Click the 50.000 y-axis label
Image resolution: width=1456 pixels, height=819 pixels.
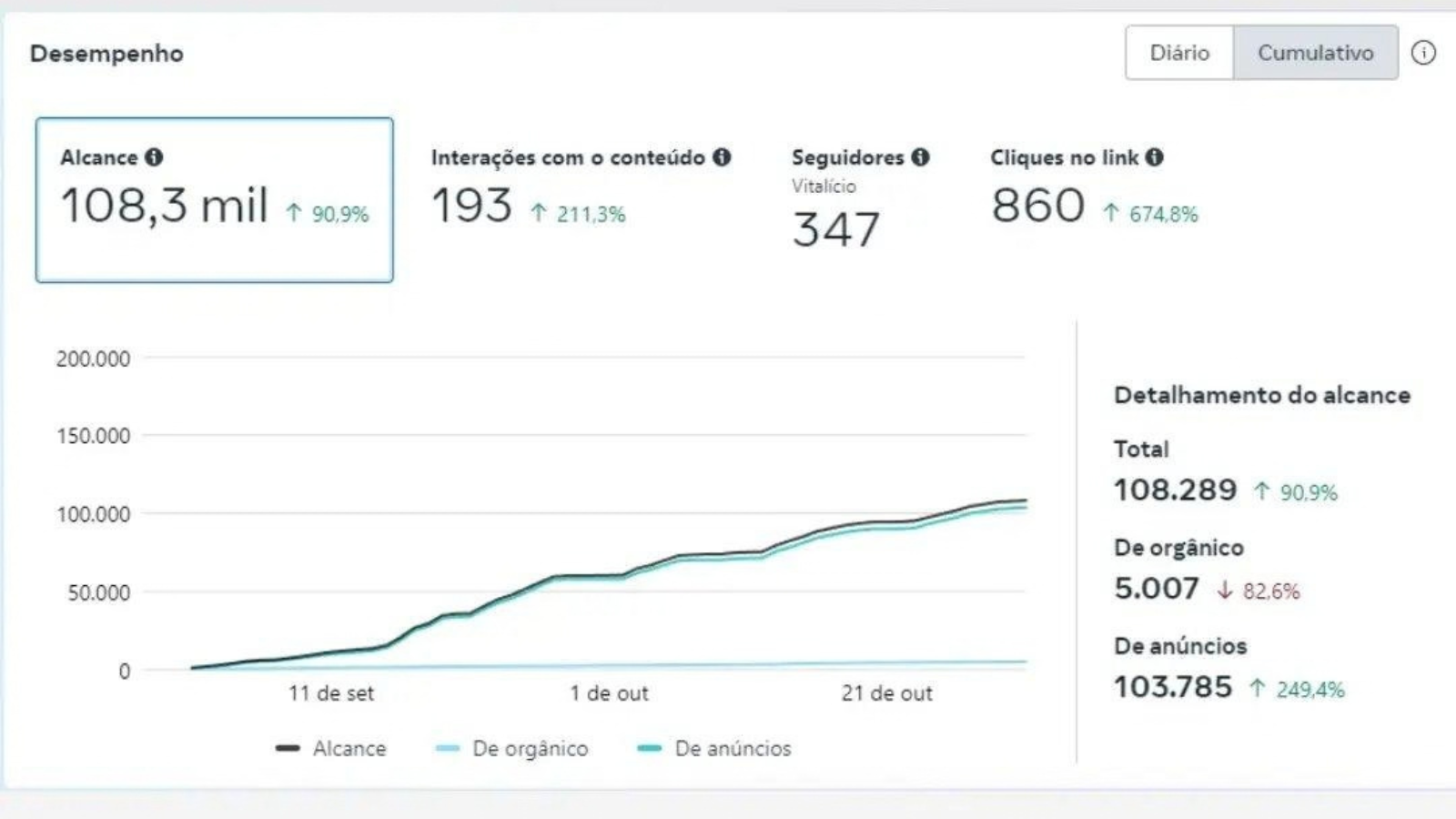pos(98,592)
